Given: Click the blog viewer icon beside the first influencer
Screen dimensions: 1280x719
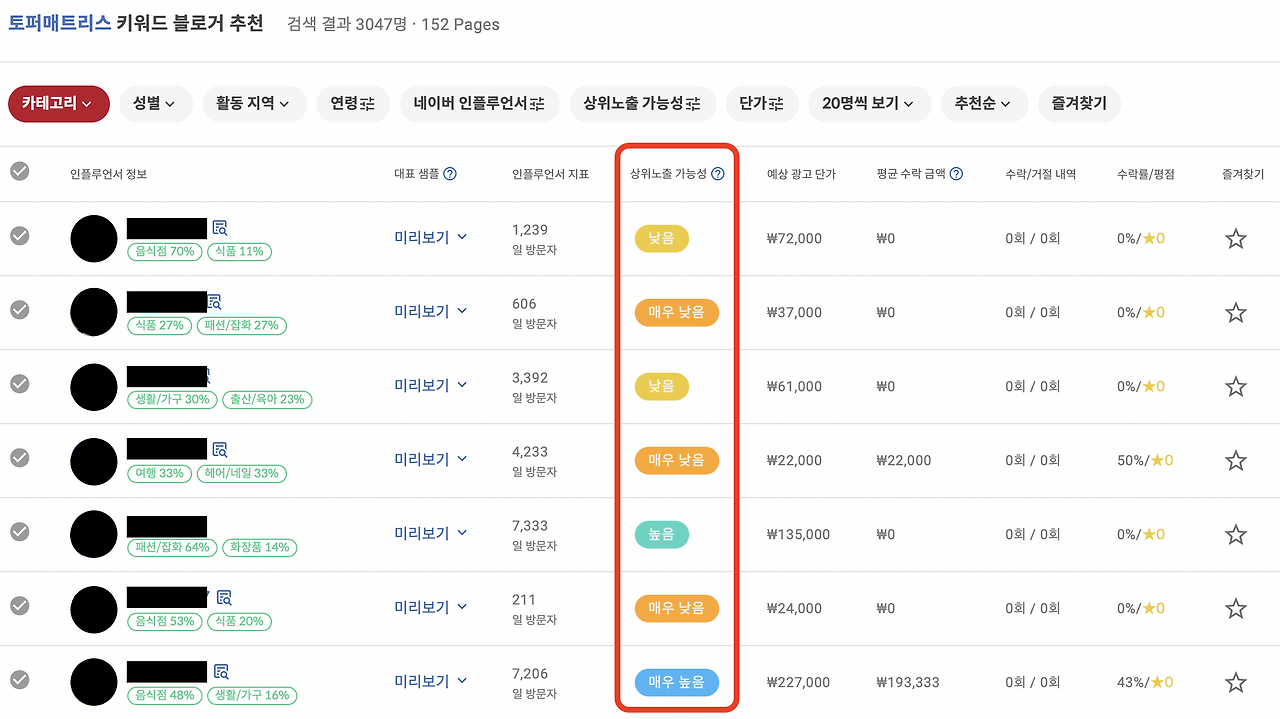Looking at the screenshot, I should point(222,228).
